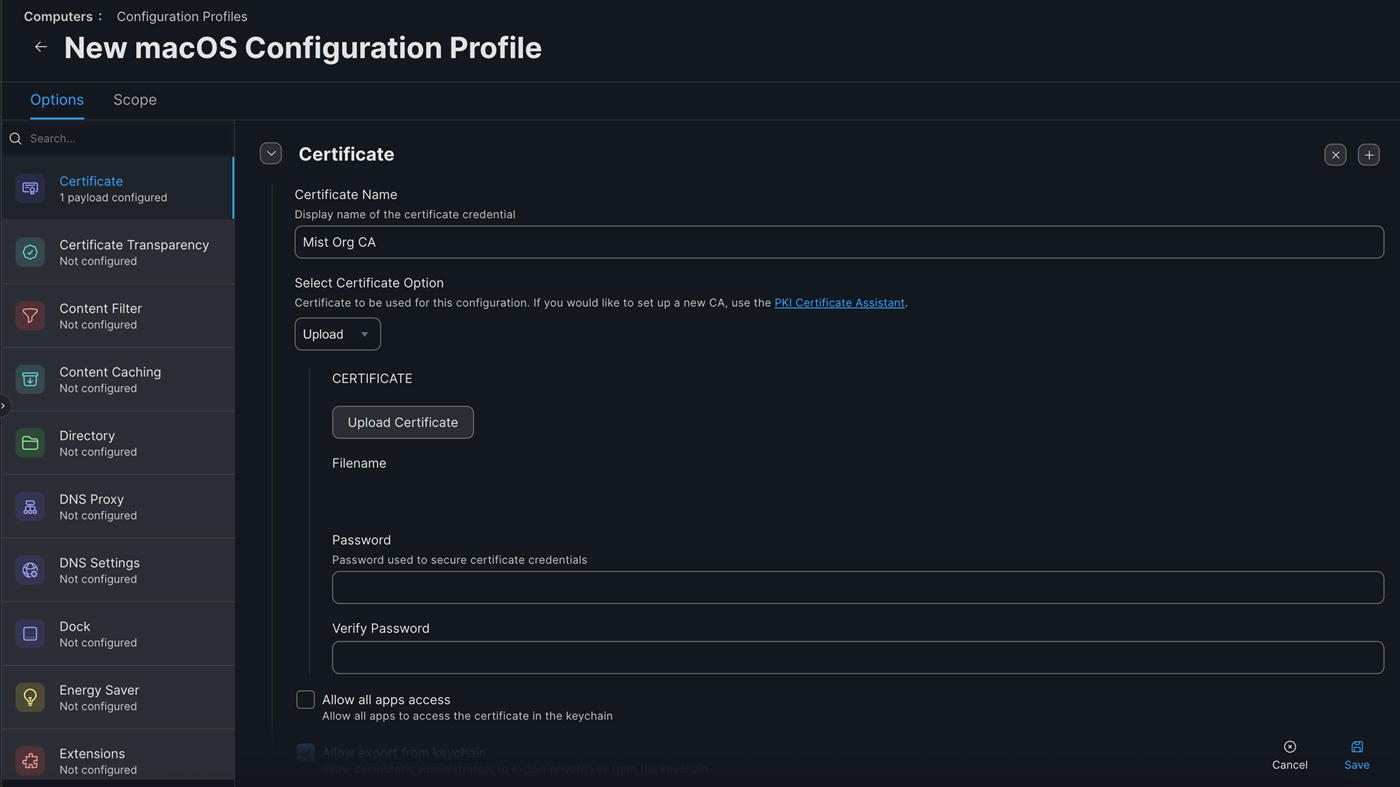Check Allow export from keychain
Viewport: 1400px width, 787px height.
click(305, 752)
